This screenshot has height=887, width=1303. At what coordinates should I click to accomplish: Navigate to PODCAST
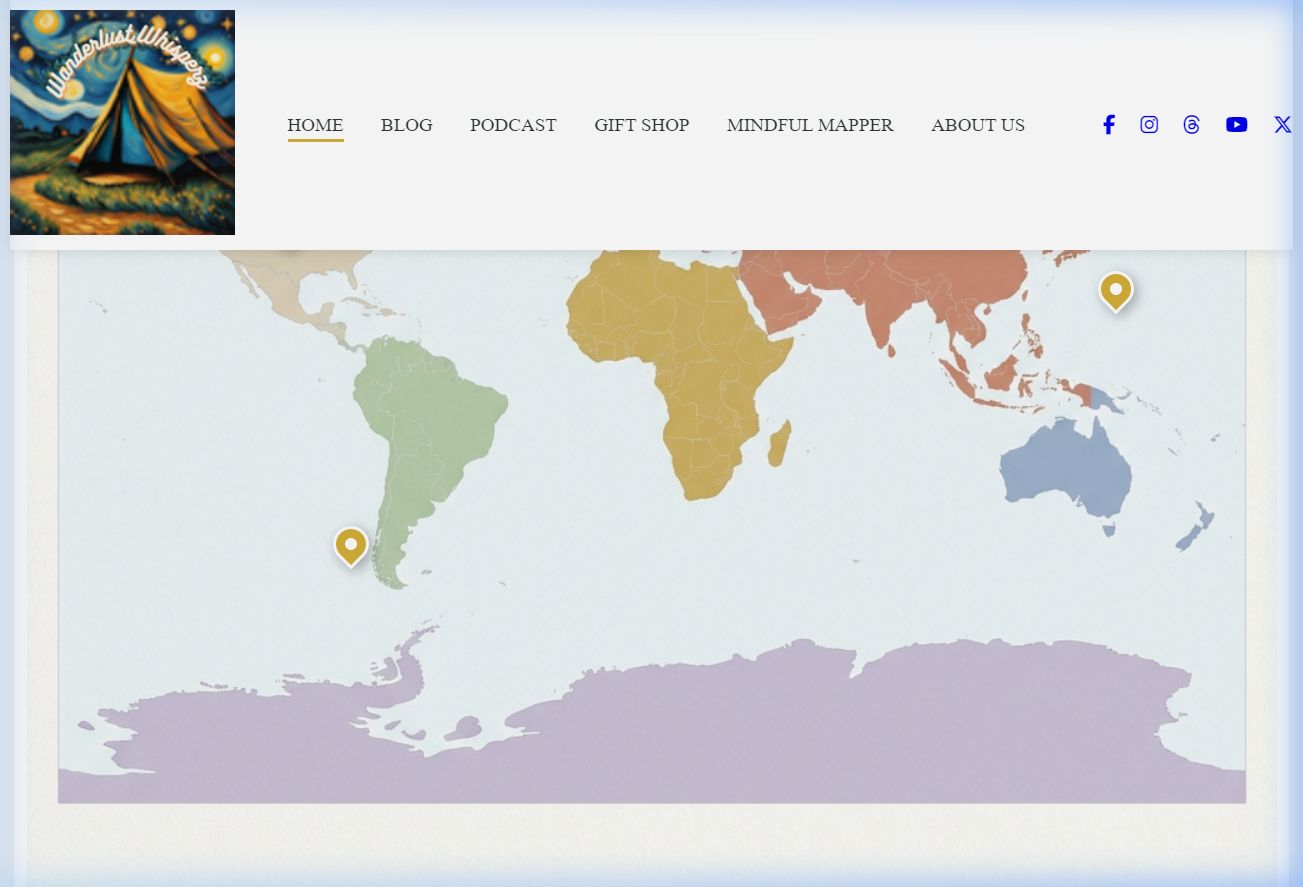(x=513, y=125)
